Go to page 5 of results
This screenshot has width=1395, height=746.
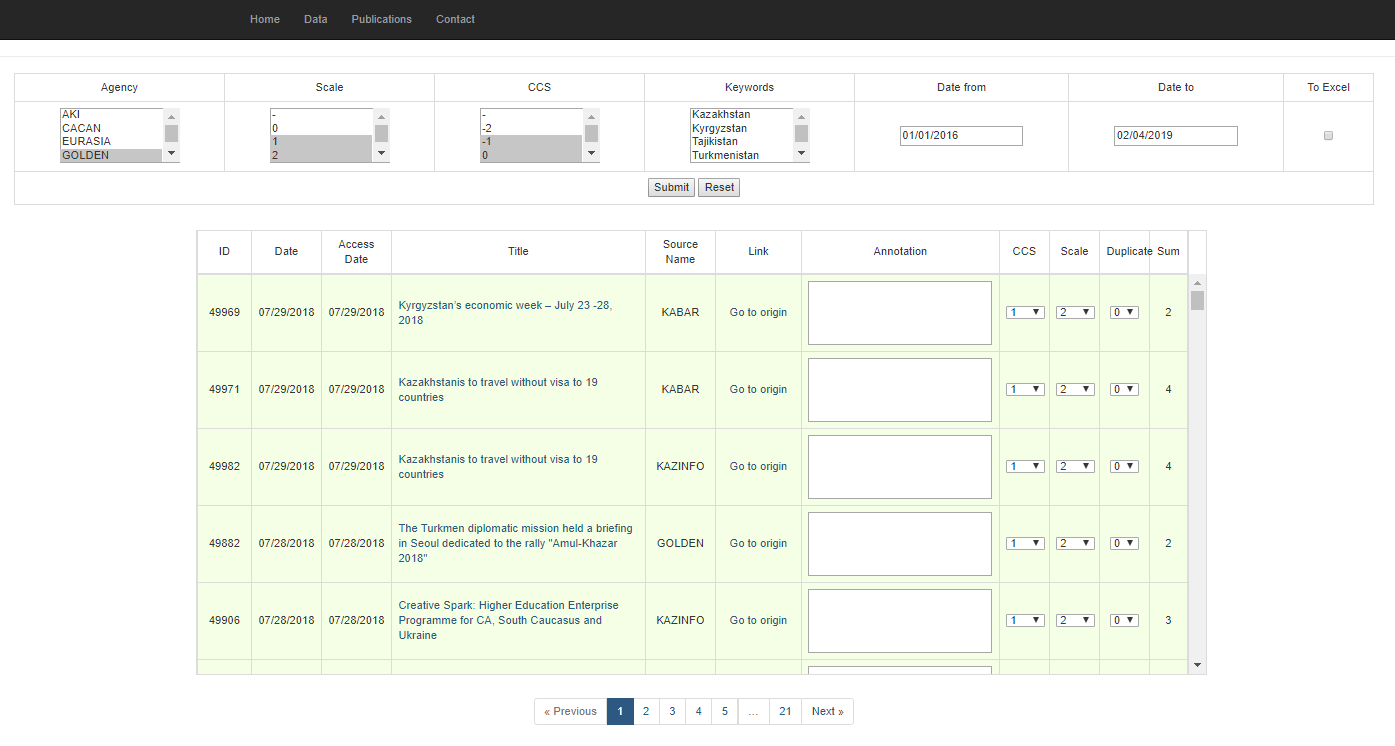725,711
